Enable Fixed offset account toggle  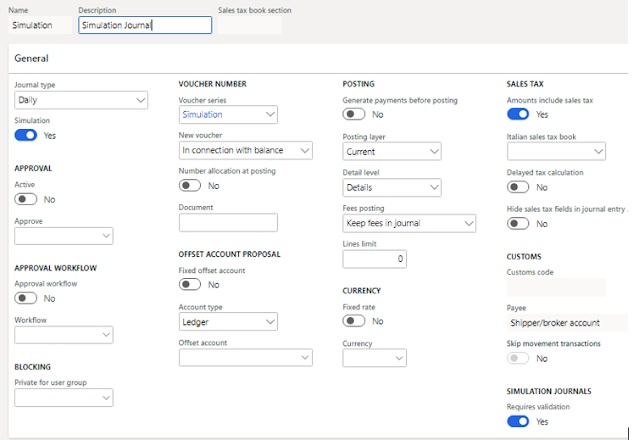(x=190, y=284)
